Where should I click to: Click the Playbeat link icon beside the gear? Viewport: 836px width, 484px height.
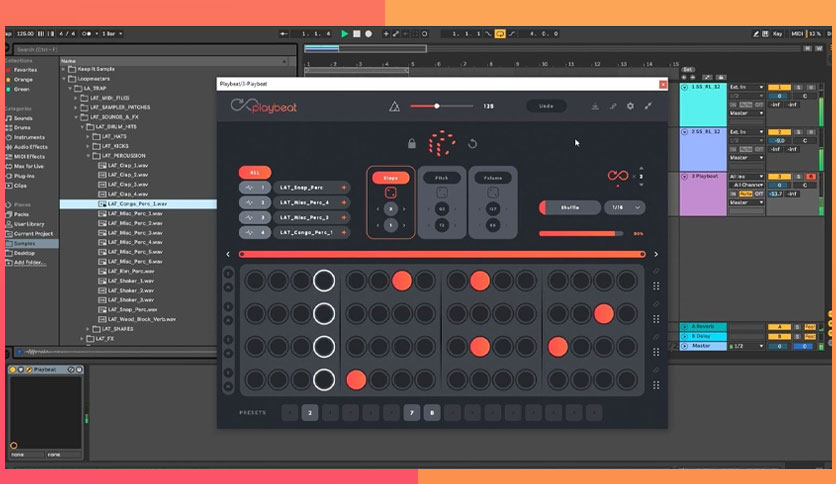(613, 107)
